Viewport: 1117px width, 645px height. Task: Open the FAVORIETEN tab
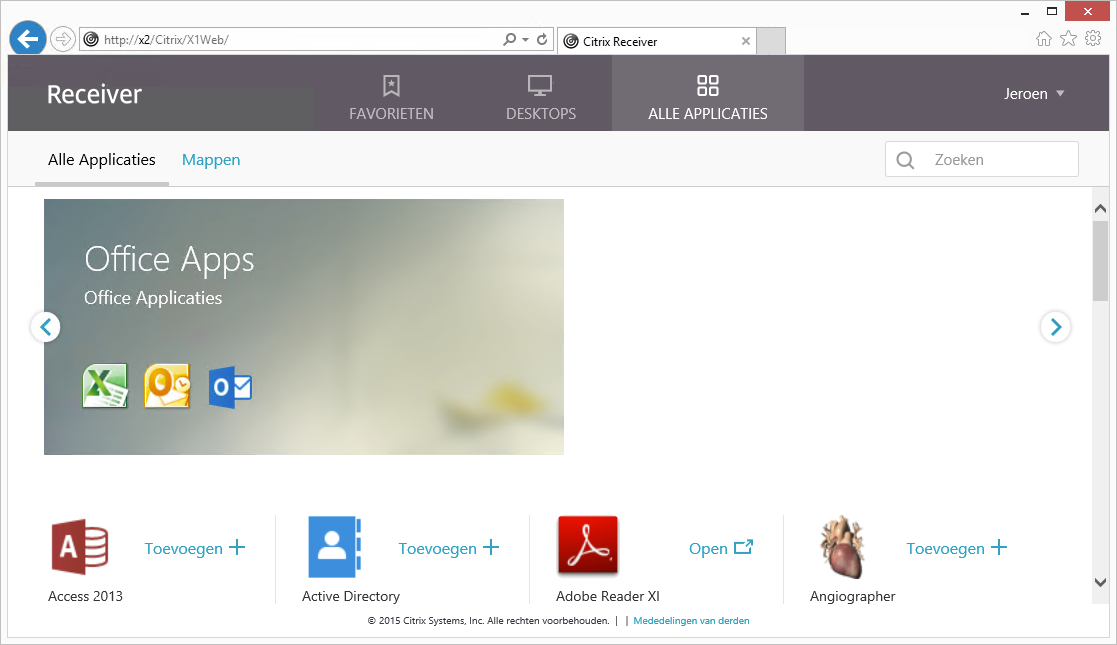tap(391, 97)
